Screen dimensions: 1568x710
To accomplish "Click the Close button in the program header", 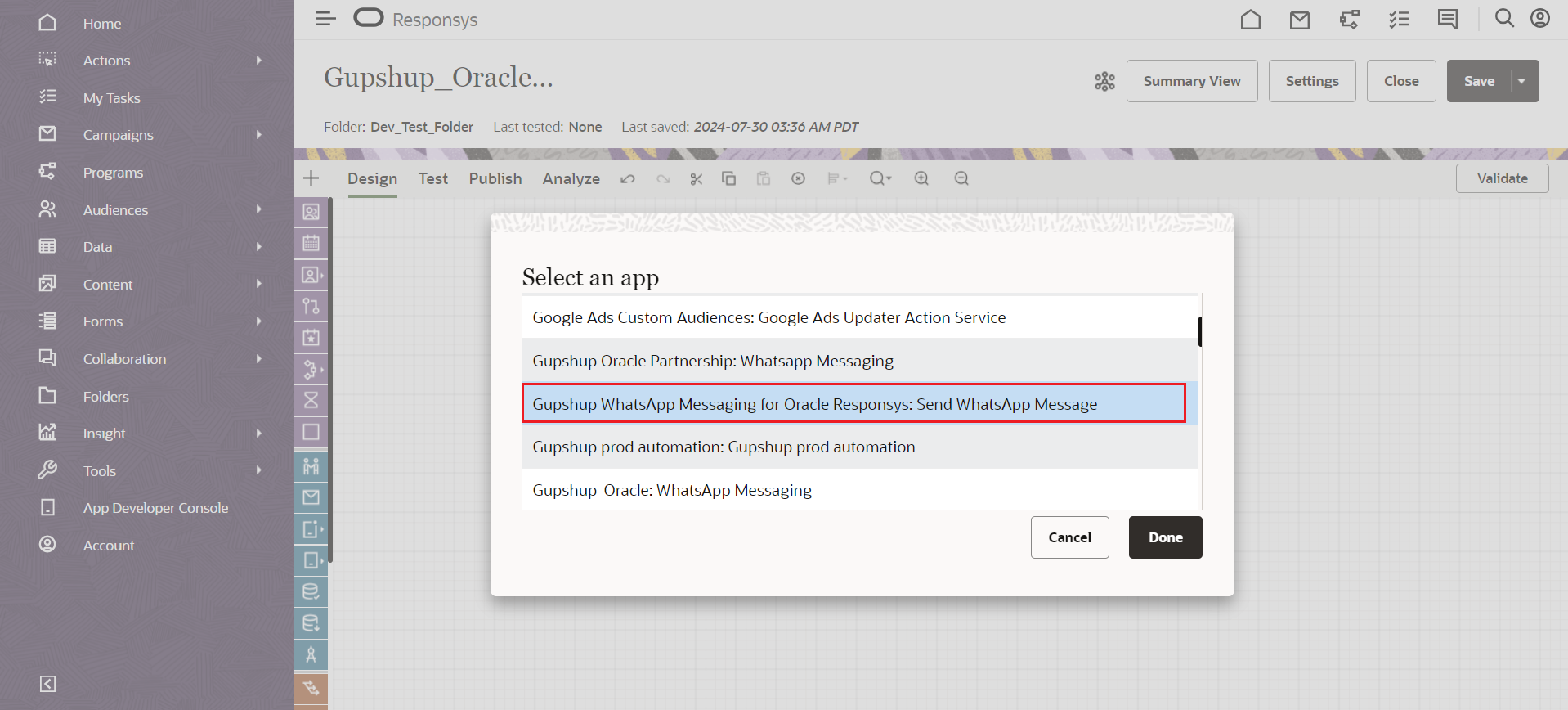I will click(x=1401, y=81).
